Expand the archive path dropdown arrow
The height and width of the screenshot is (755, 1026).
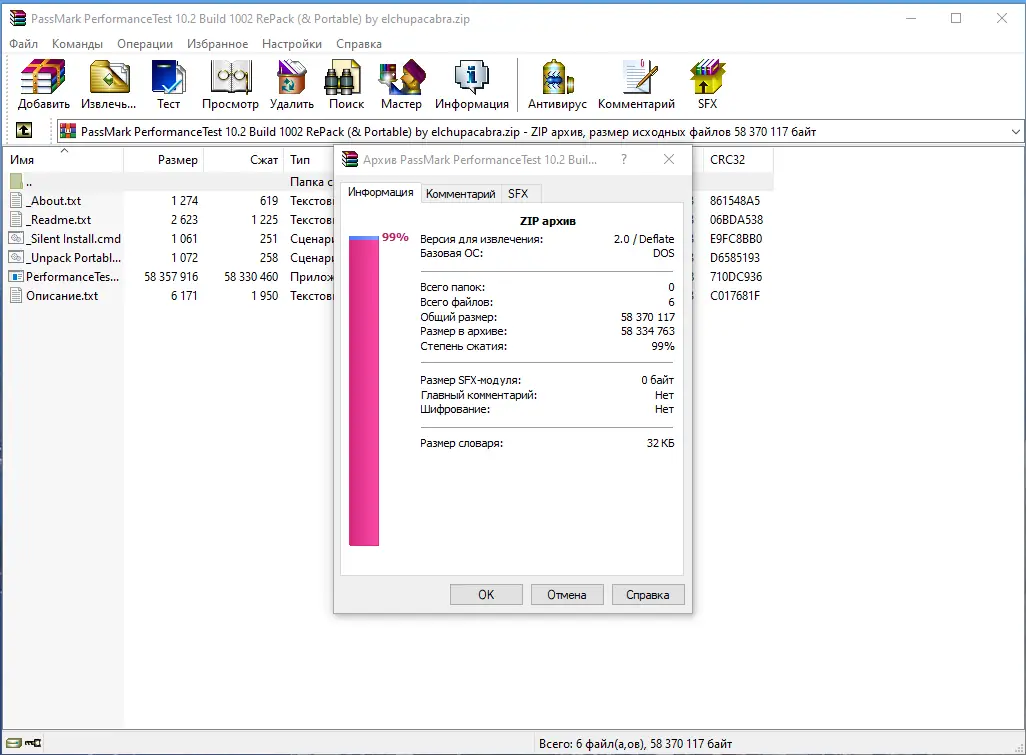1016,132
